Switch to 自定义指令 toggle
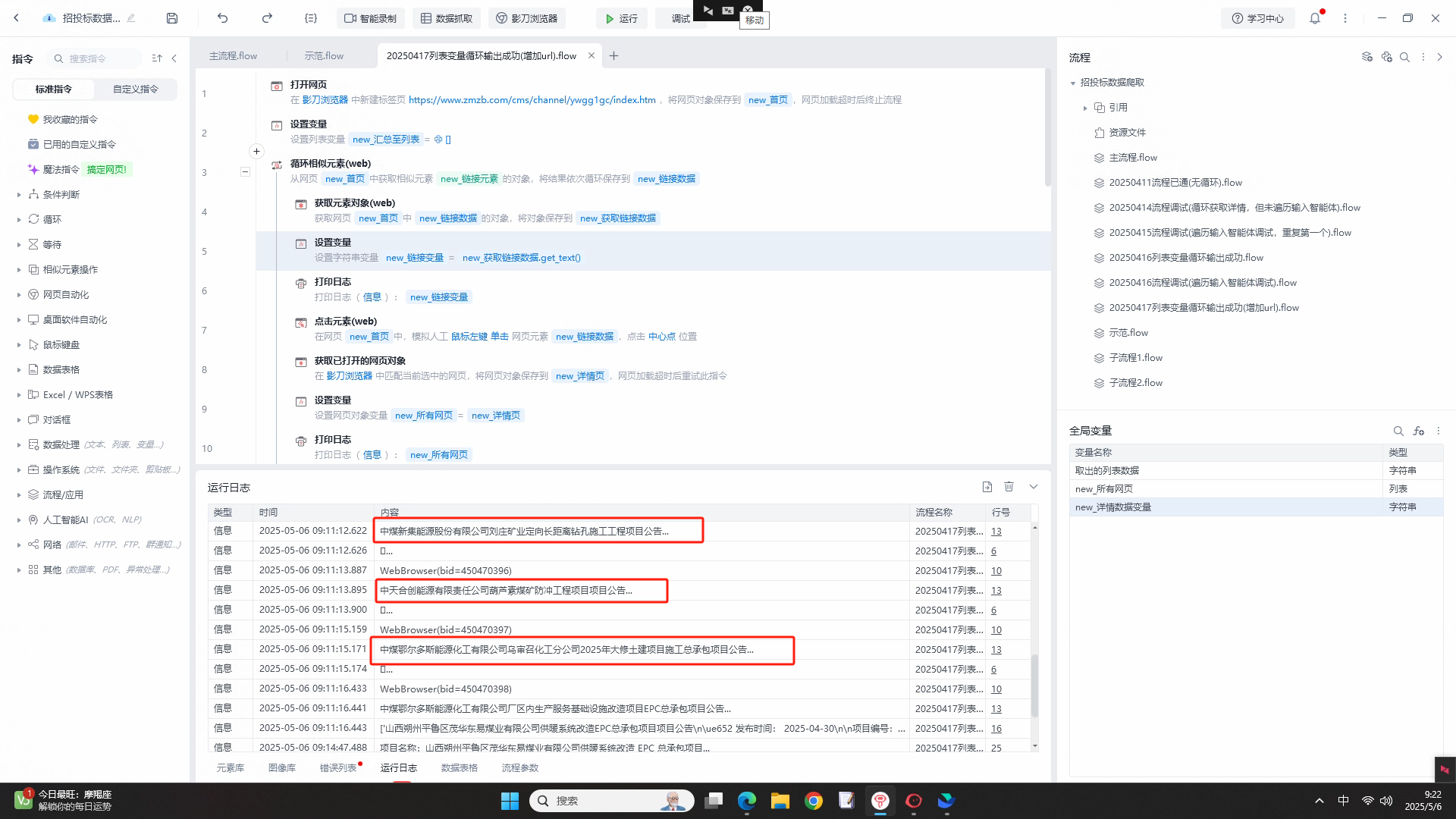This screenshot has width=1456, height=819. click(136, 89)
